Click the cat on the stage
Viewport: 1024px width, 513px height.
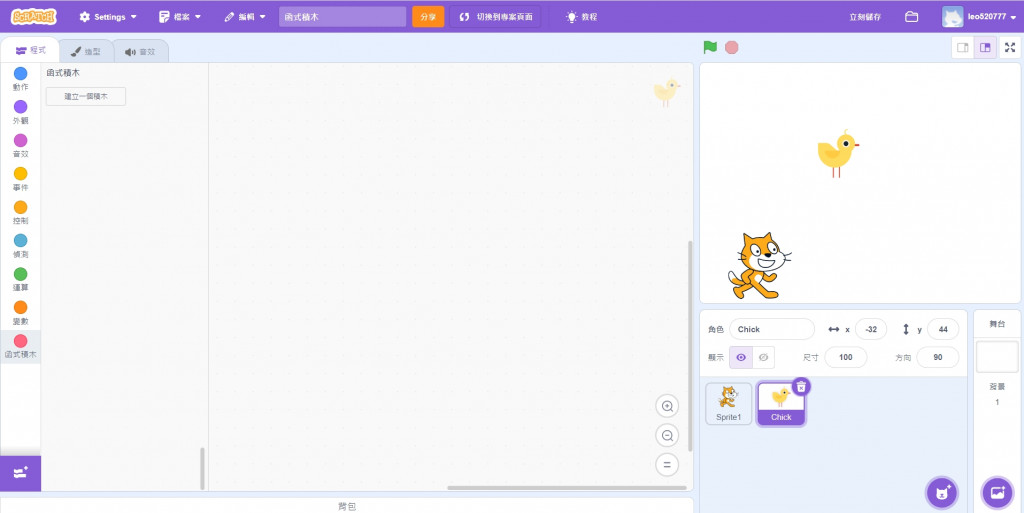(759, 266)
